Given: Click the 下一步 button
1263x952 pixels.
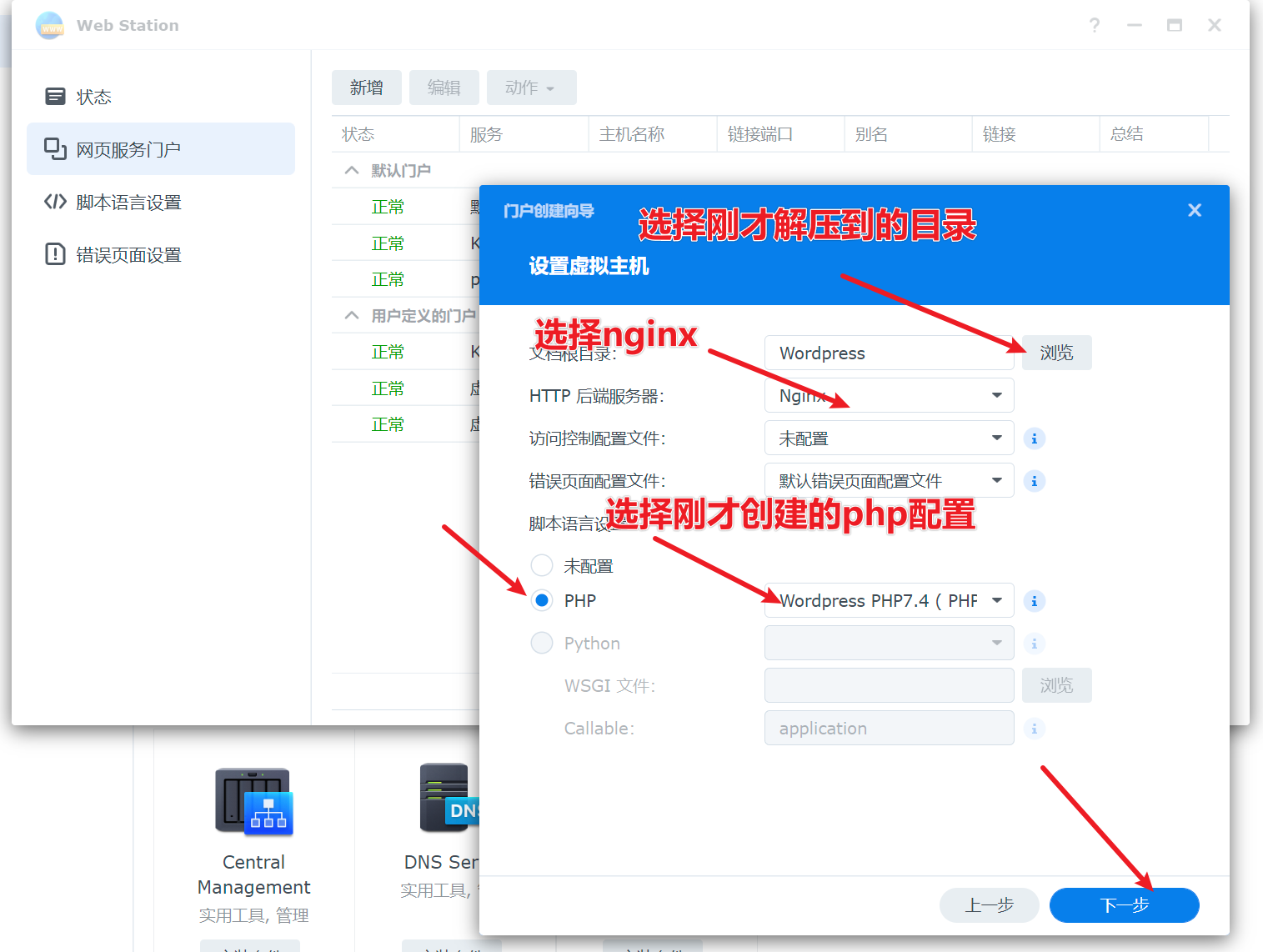Looking at the screenshot, I should pyautogui.click(x=1125, y=905).
